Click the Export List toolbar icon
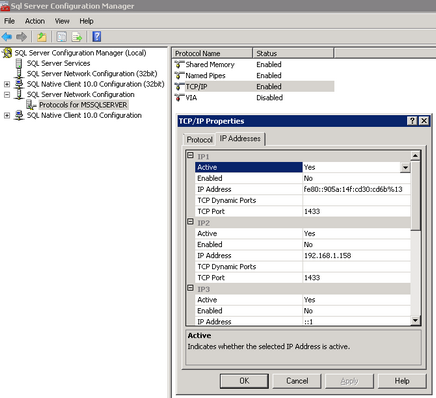436x398 pixels. pos(77,37)
